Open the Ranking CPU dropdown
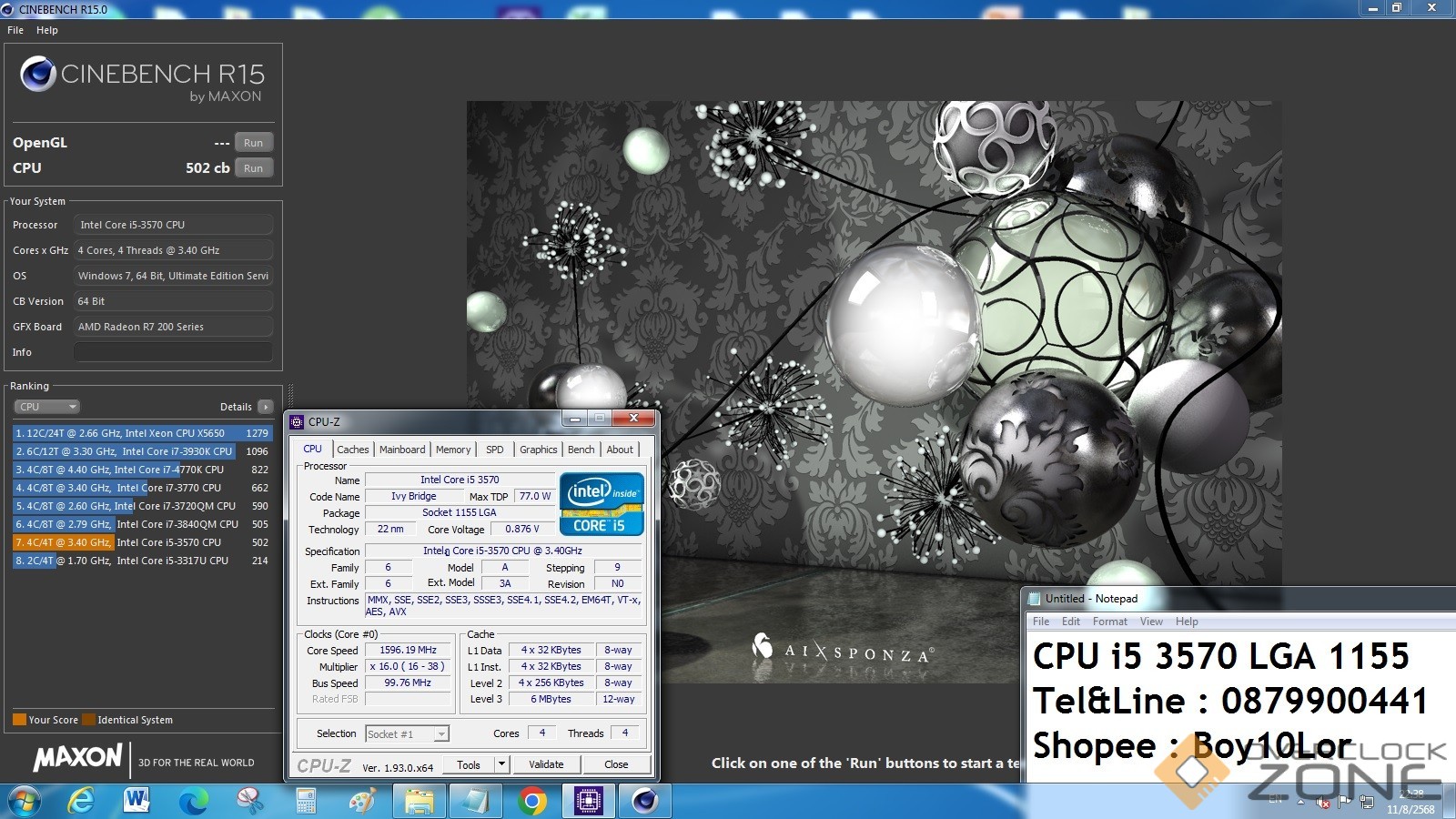This screenshot has height=819, width=1456. click(46, 407)
